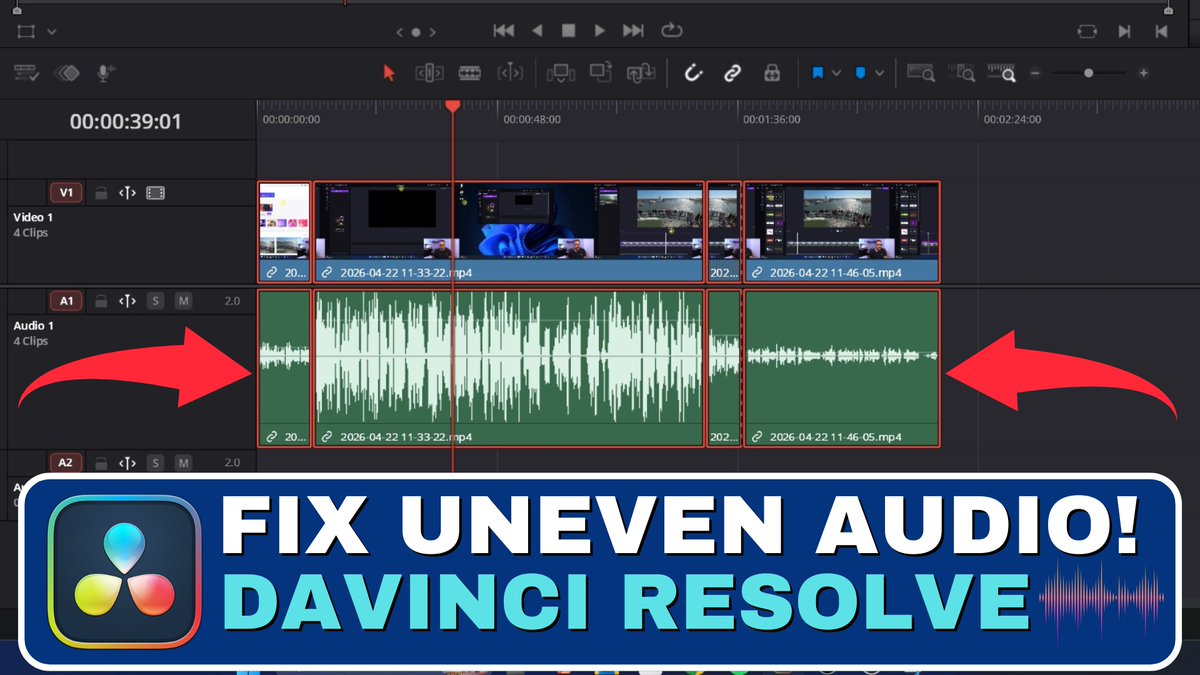The width and height of the screenshot is (1200, 675).
Task: Click the A1 track destination button
Action: coord(66,300)
